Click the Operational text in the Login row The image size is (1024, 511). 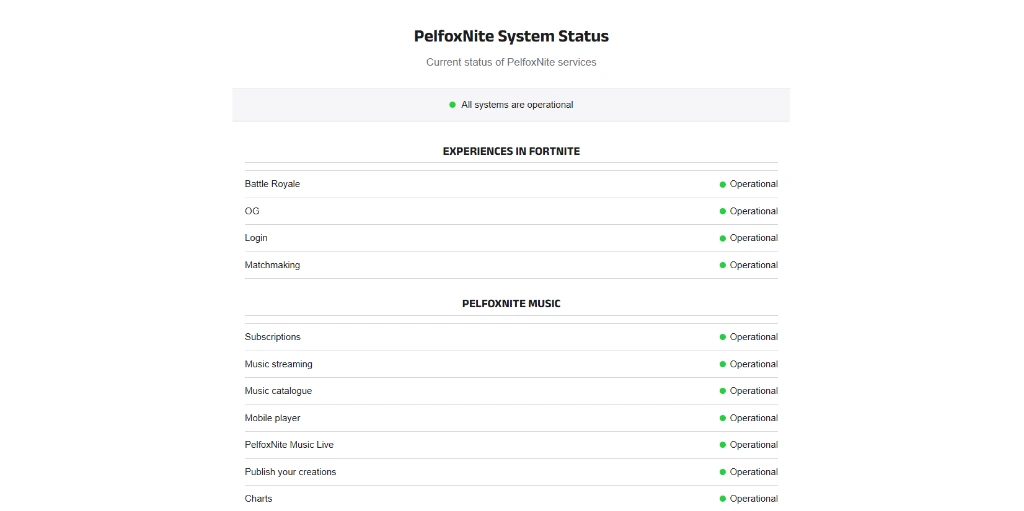tap(753, 238)
